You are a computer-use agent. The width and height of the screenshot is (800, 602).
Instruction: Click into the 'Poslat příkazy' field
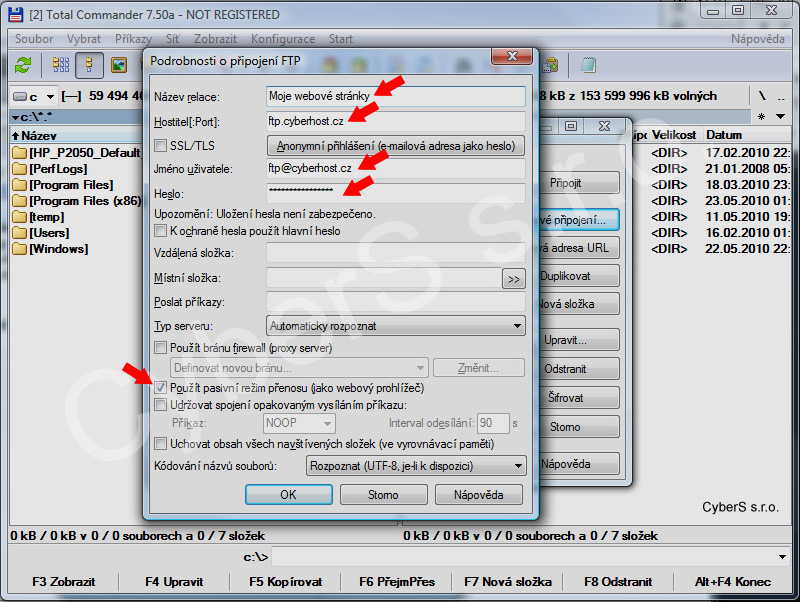(396, 302)
